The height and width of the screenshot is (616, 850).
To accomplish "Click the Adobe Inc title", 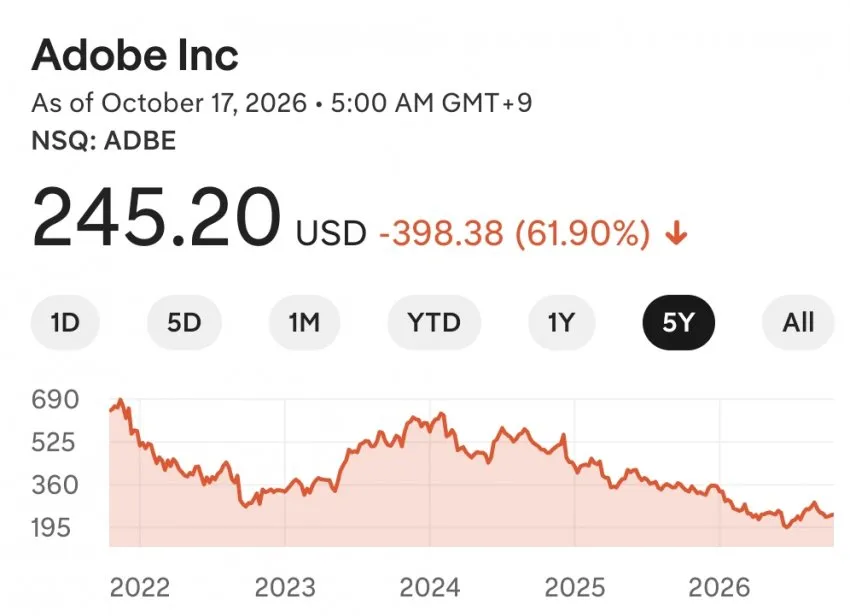I will tap(135, 55).
